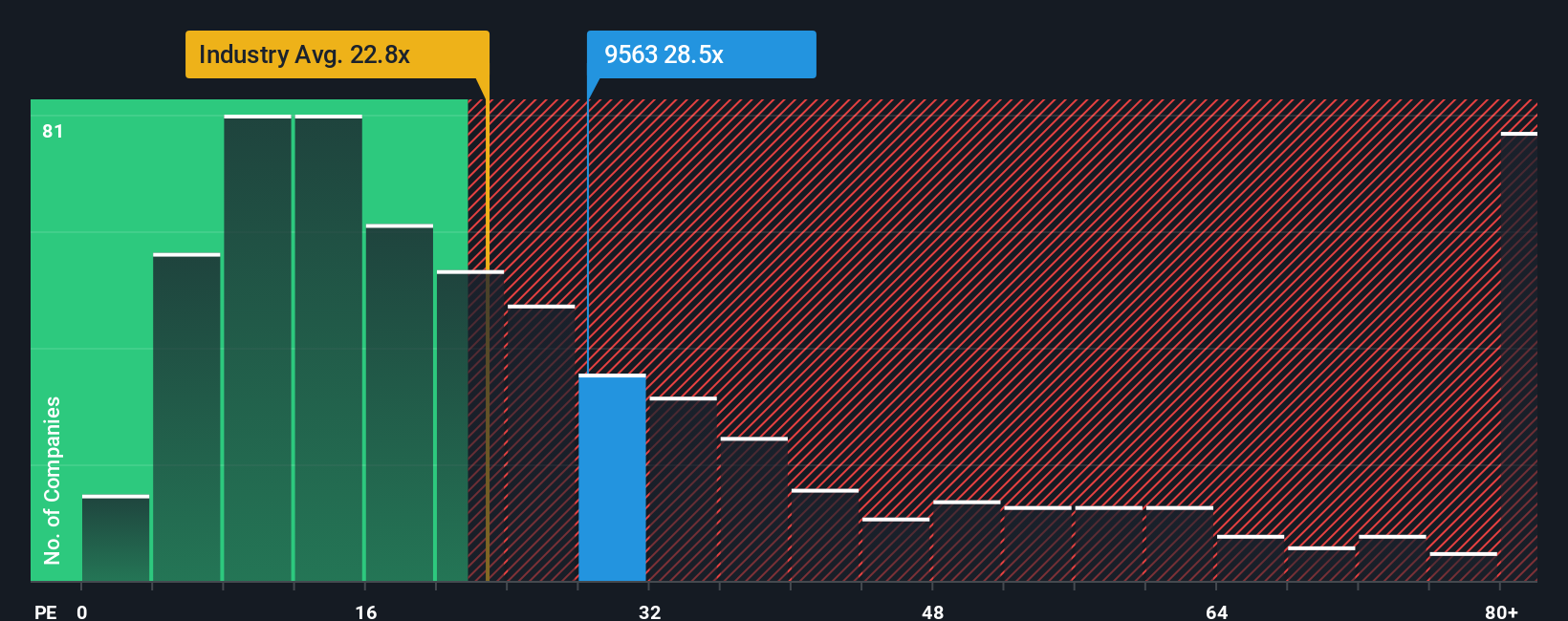
Task: Click the x-axis label 32
Action: pos(650,611)
